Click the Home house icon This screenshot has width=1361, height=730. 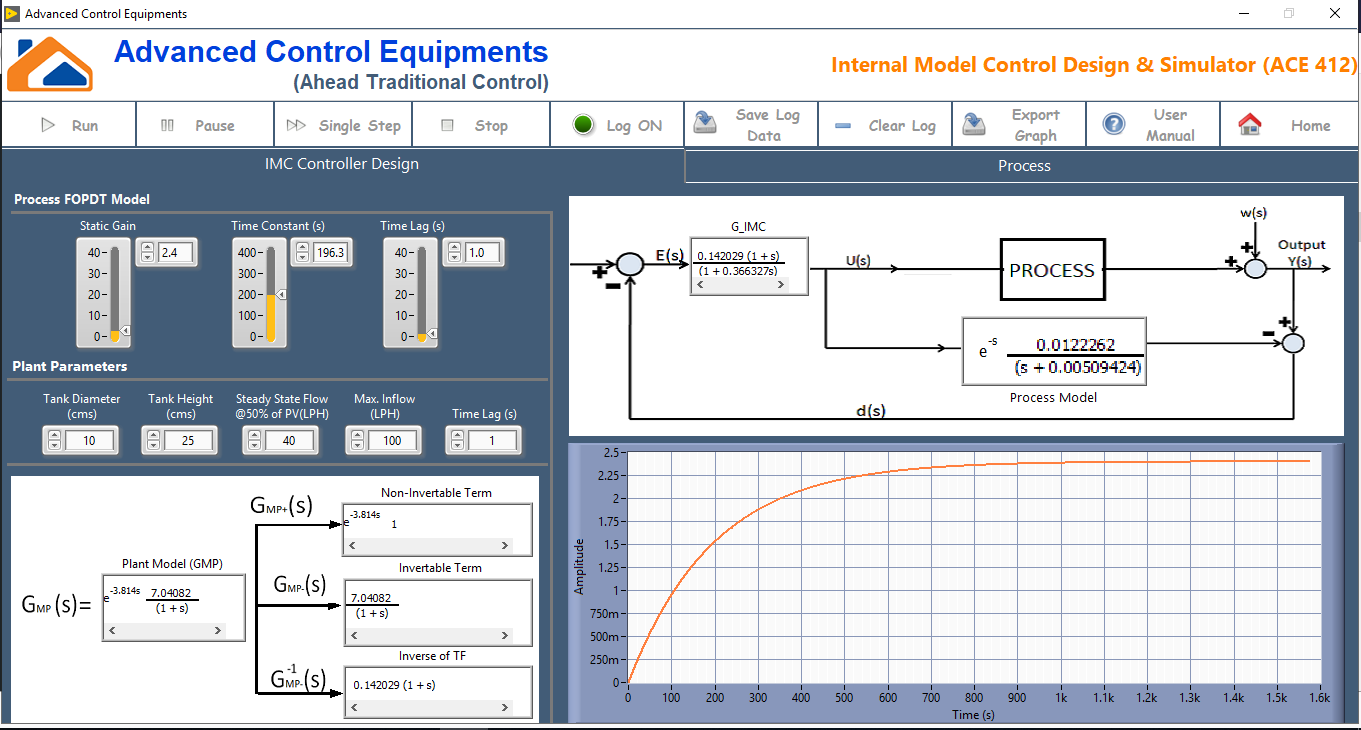tap(1249, 125)
